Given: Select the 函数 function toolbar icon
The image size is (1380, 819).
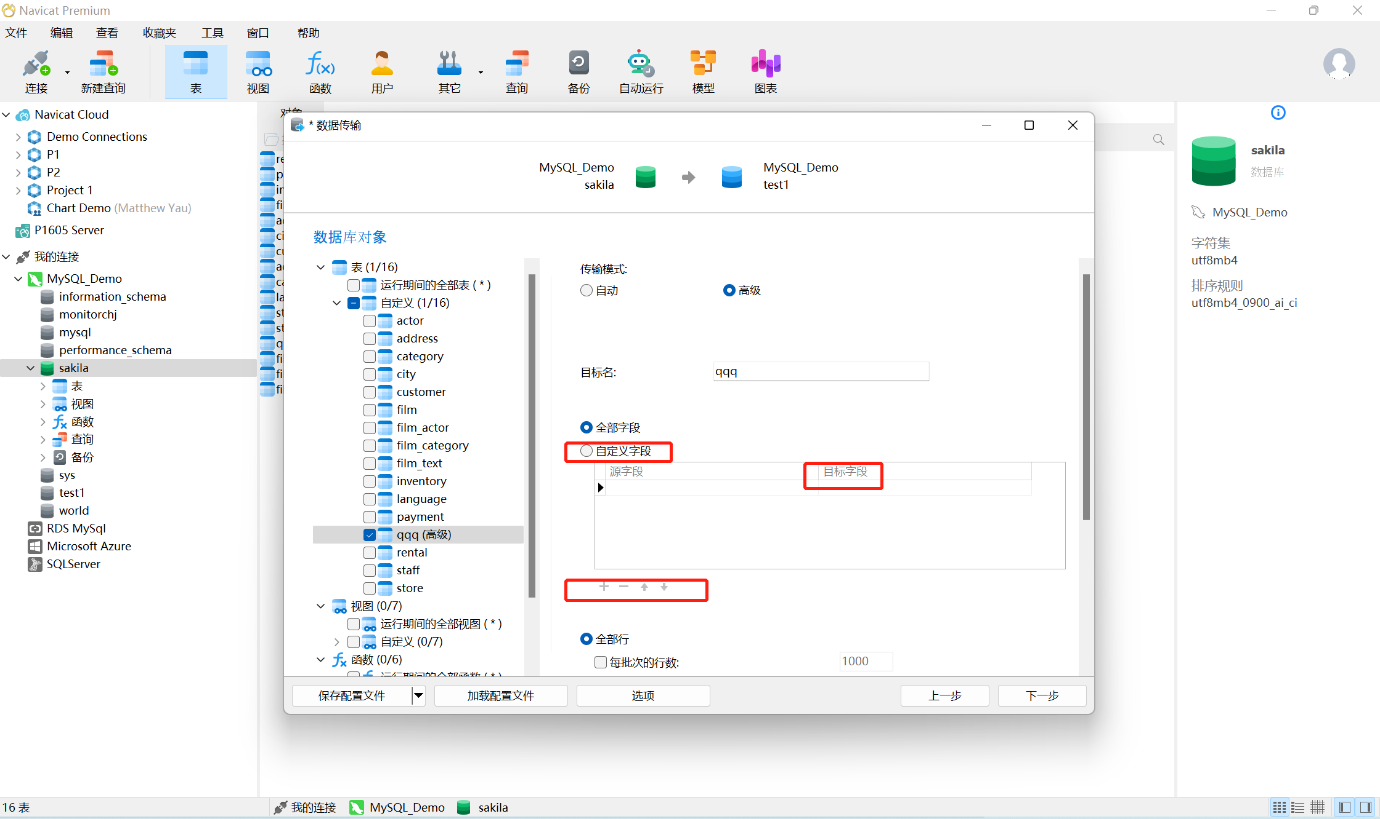Looking at the screenshot, I should [320, 72].
